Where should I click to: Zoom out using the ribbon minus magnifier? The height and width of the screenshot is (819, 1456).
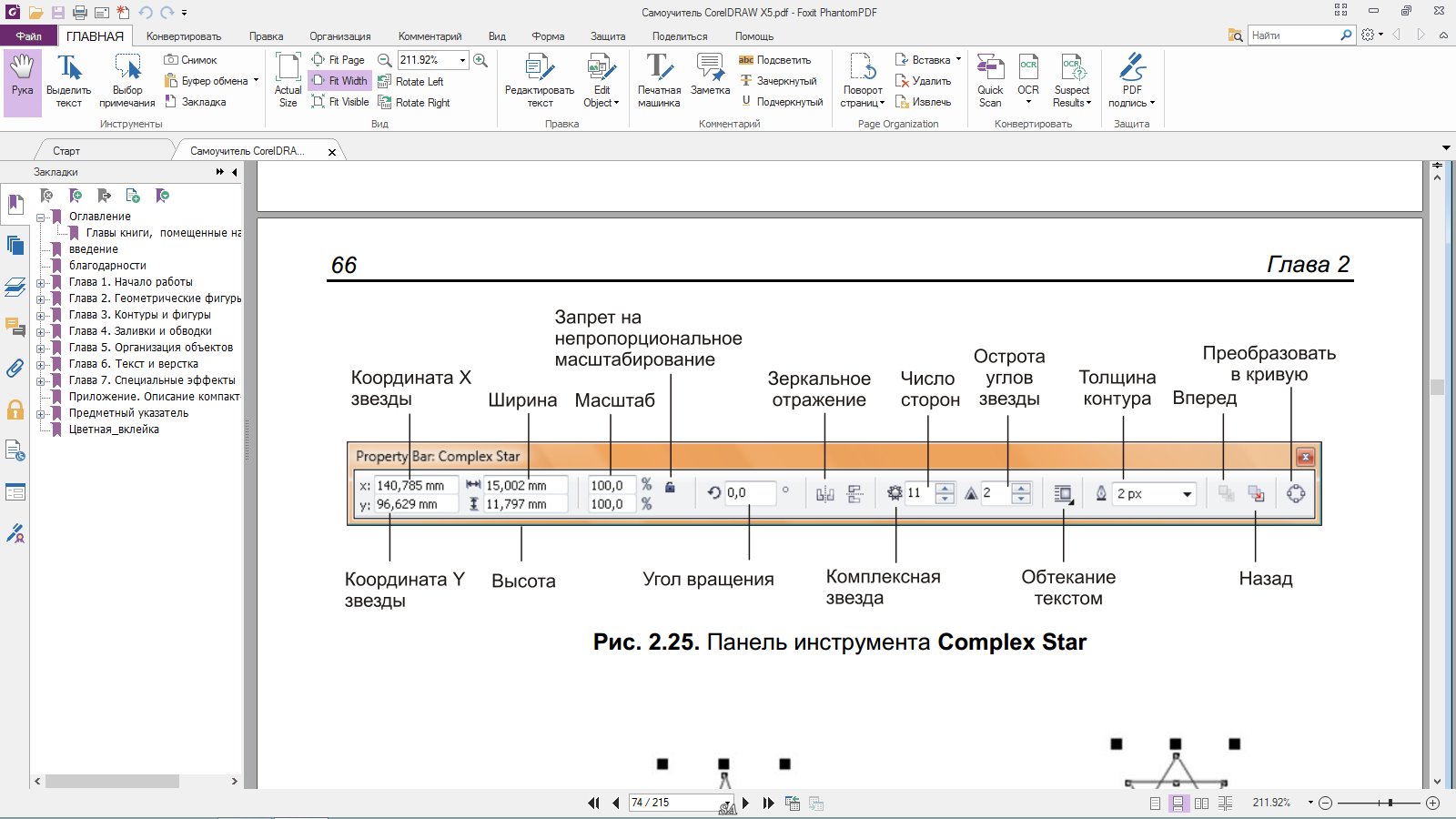tap(385, 60)
